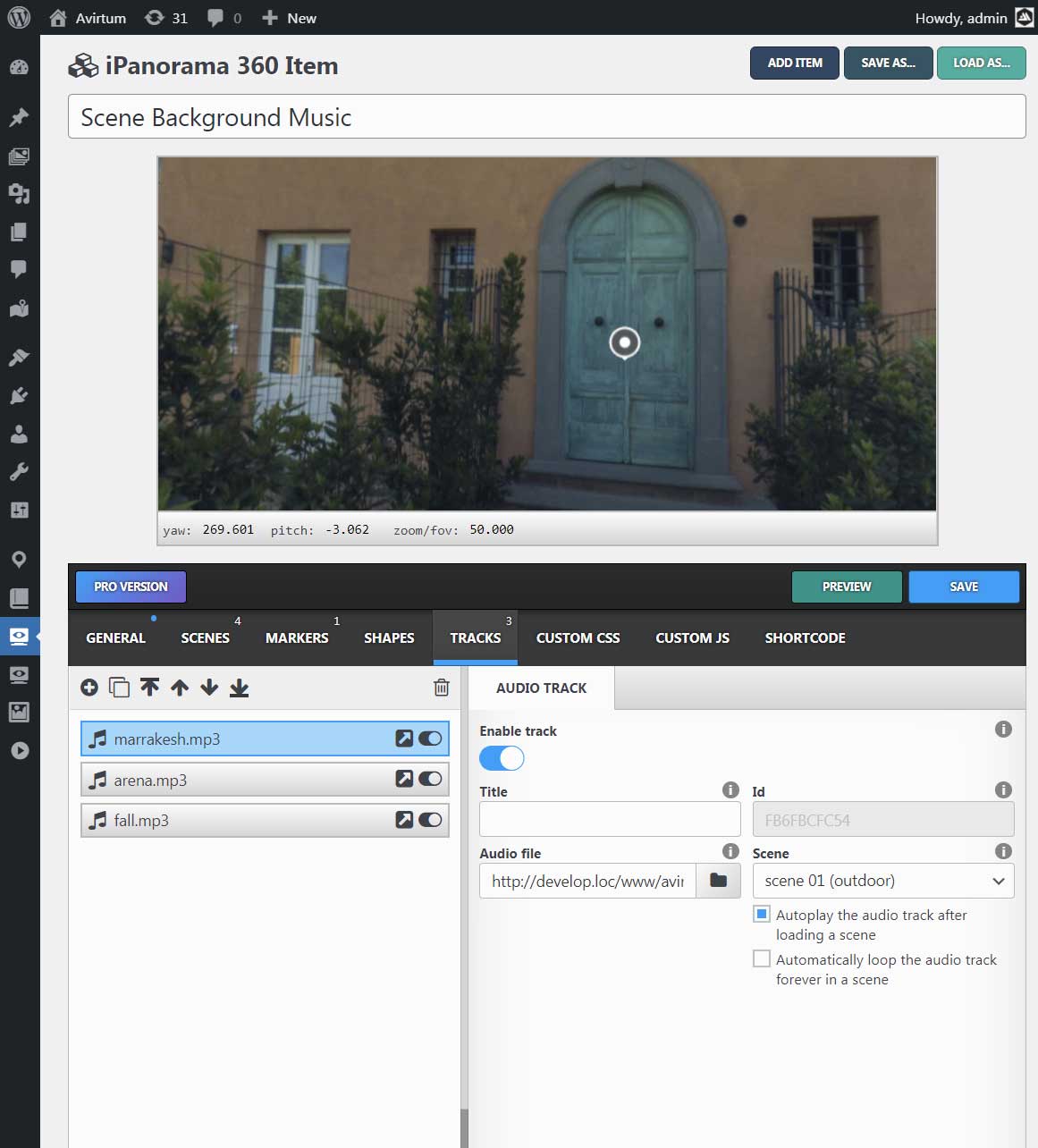Click the PRO VERSION button
Image resolution: width=1038 pixels, height=1148 pixels.
[131, 587]
